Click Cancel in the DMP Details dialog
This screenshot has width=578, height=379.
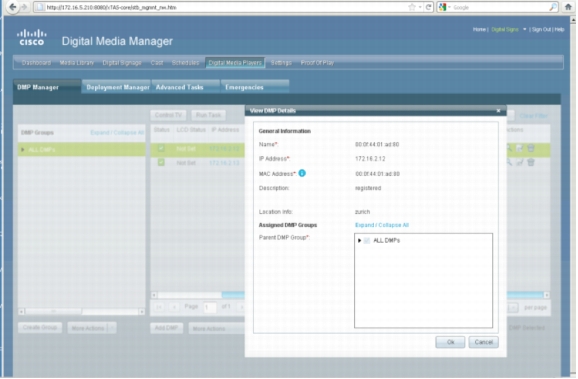(x=484, y=343)
